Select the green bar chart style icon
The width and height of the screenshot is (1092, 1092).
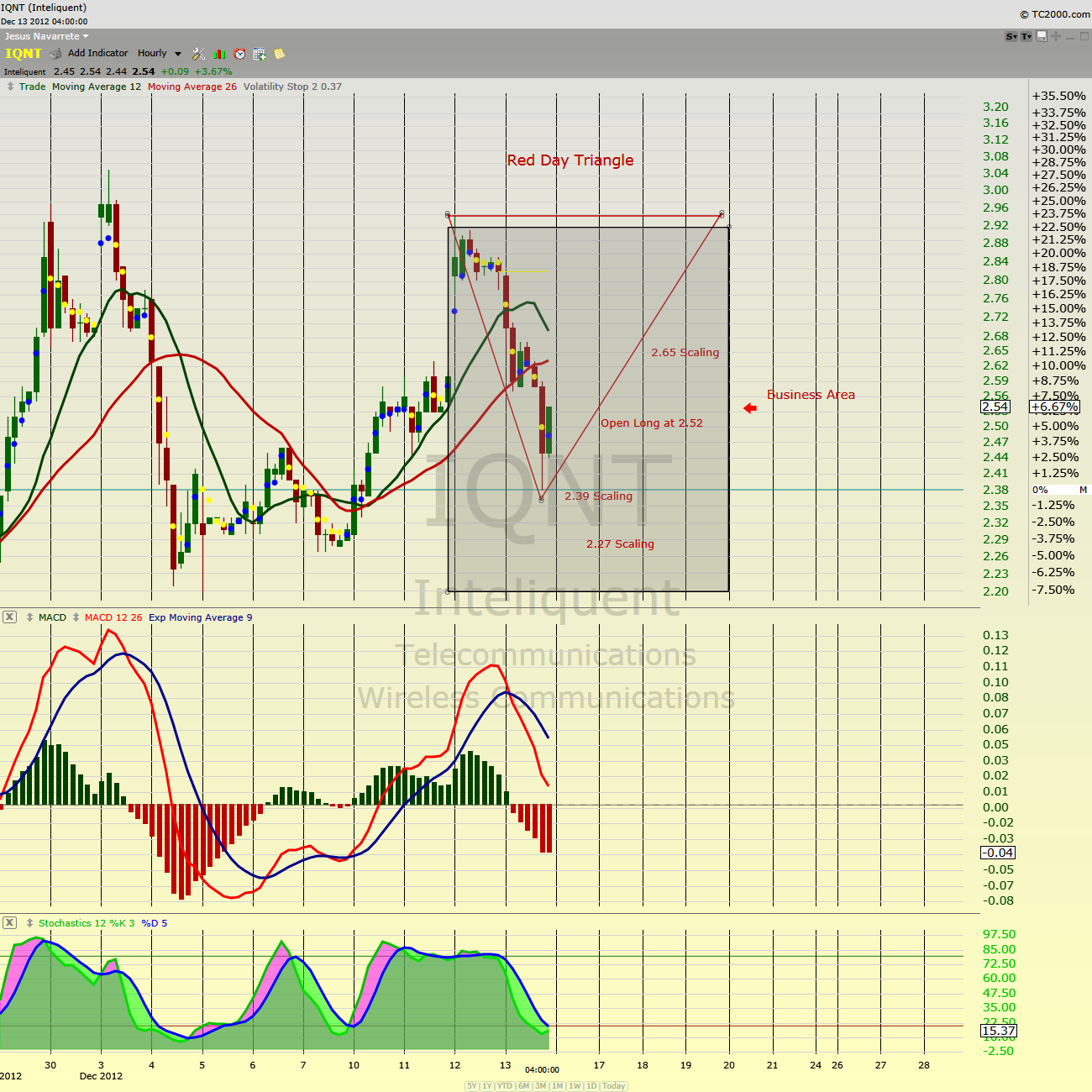pos(219,54)
